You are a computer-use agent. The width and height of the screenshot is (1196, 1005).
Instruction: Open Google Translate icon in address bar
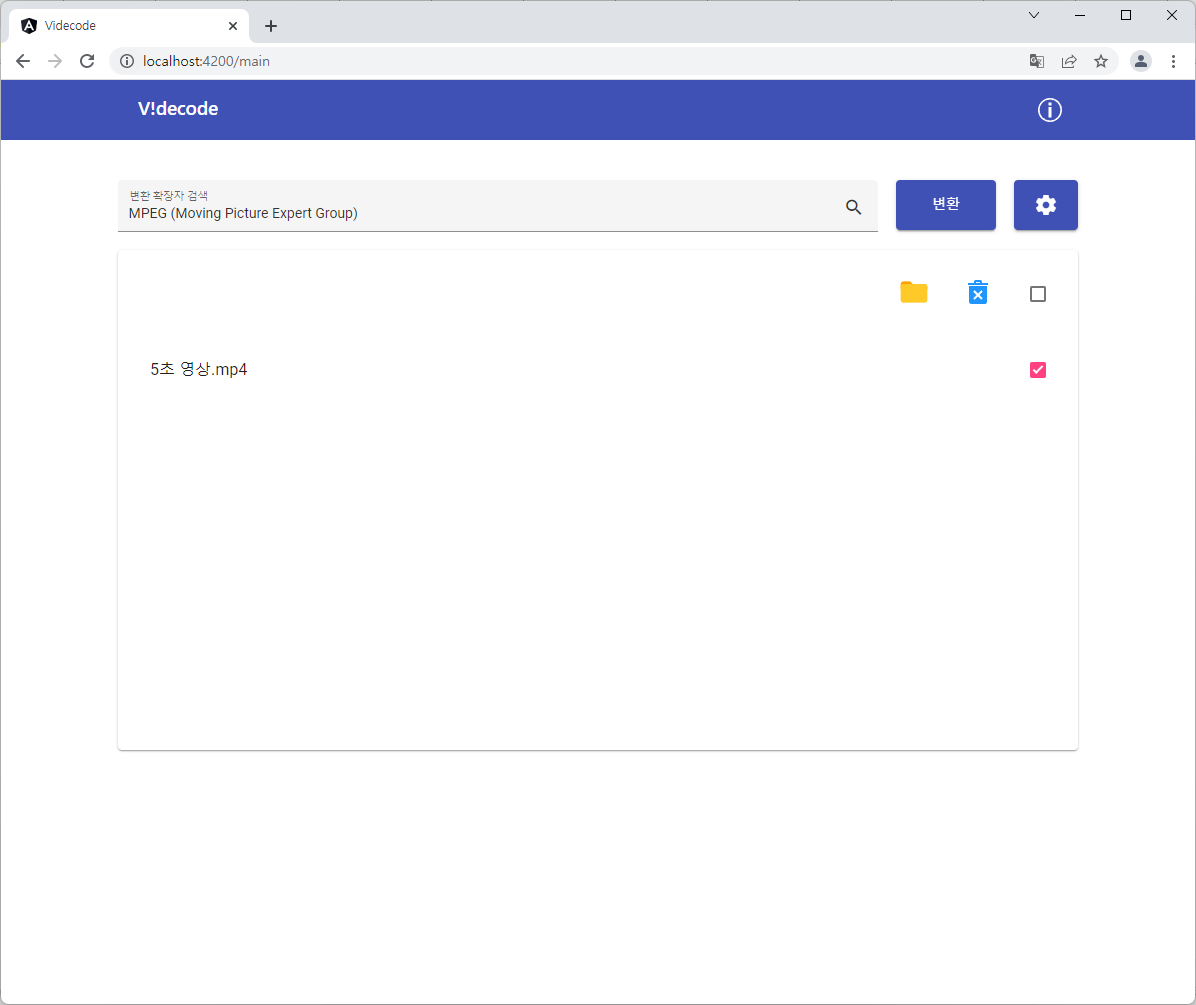1037,61
